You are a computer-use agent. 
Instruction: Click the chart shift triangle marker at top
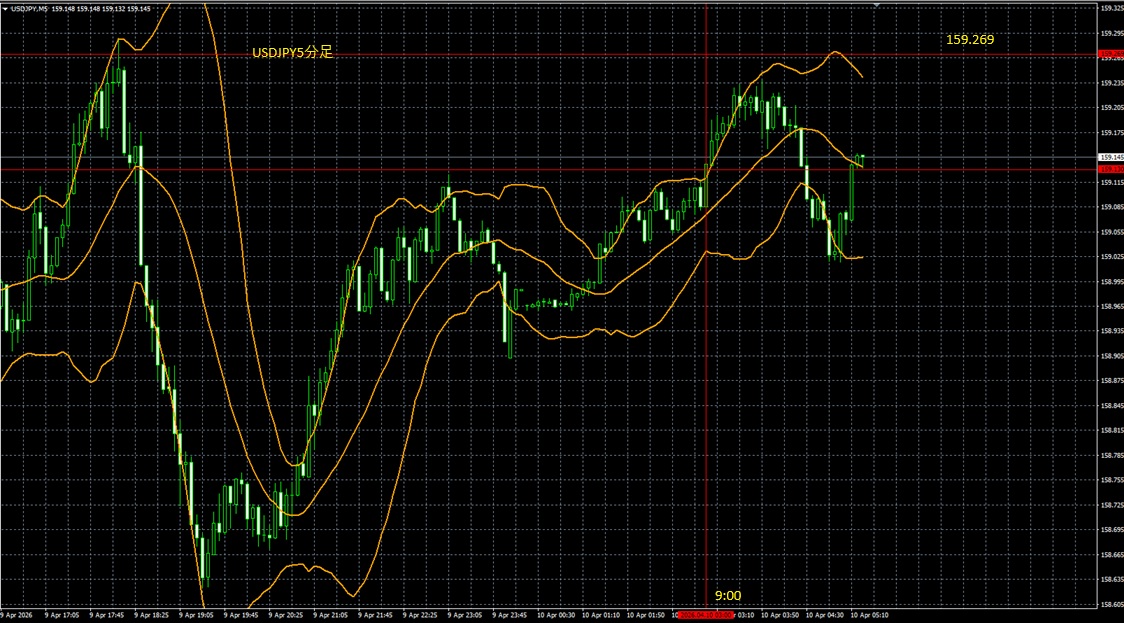coord(876,6)
